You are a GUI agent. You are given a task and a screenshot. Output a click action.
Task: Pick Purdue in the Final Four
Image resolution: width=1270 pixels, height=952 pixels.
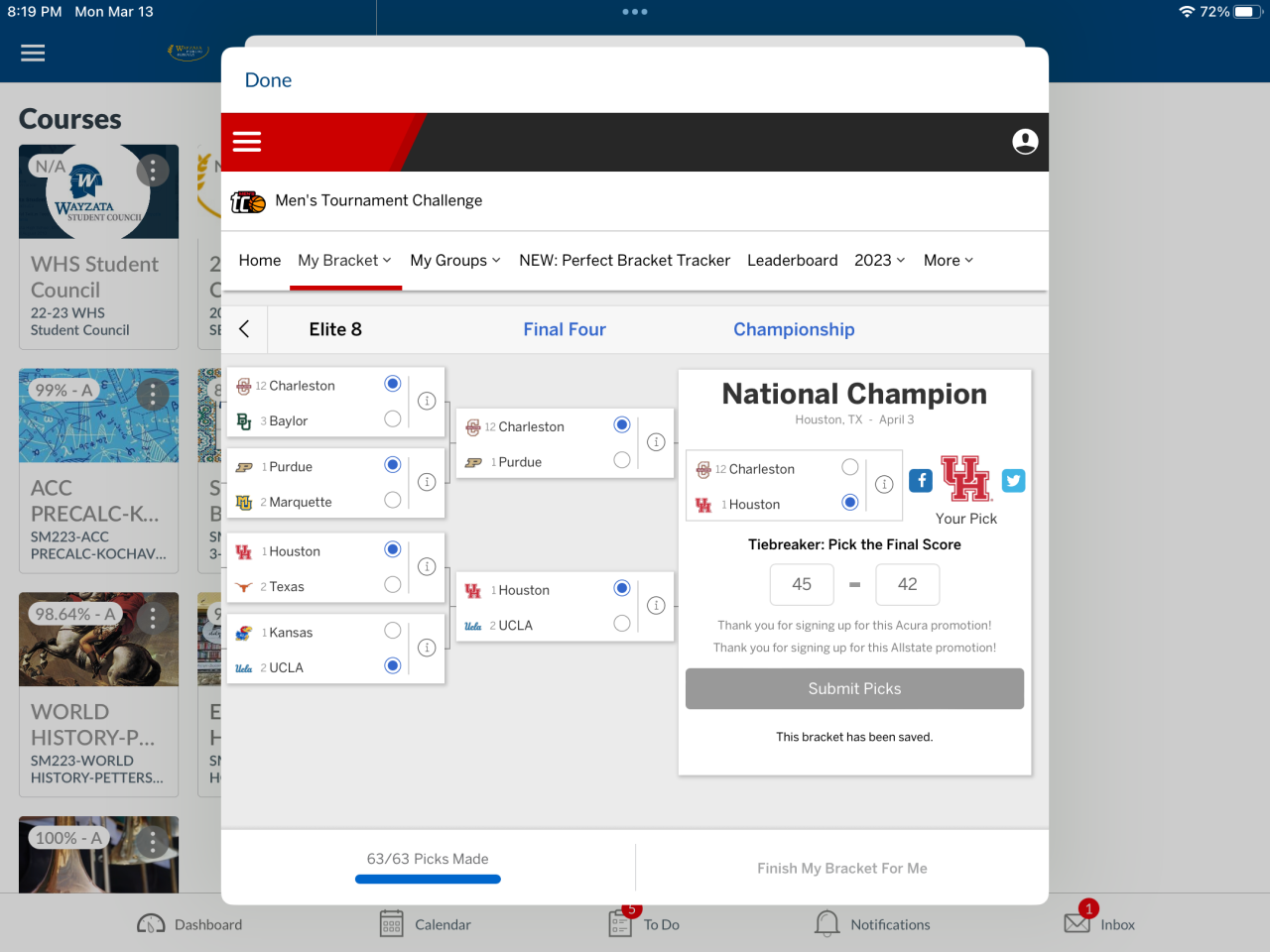[x=622, y=460]
